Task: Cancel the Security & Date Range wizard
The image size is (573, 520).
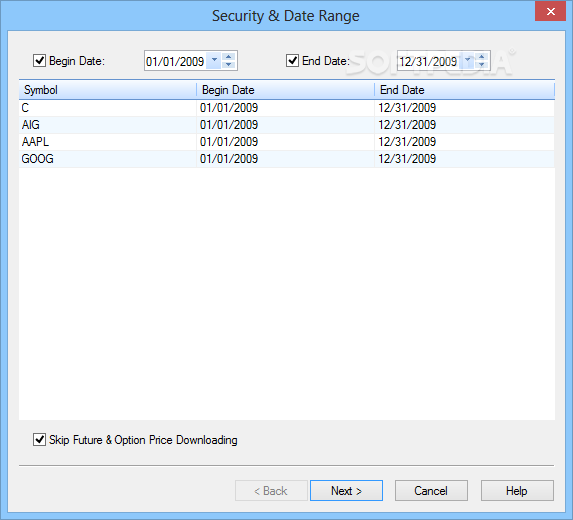Action: 431,490
